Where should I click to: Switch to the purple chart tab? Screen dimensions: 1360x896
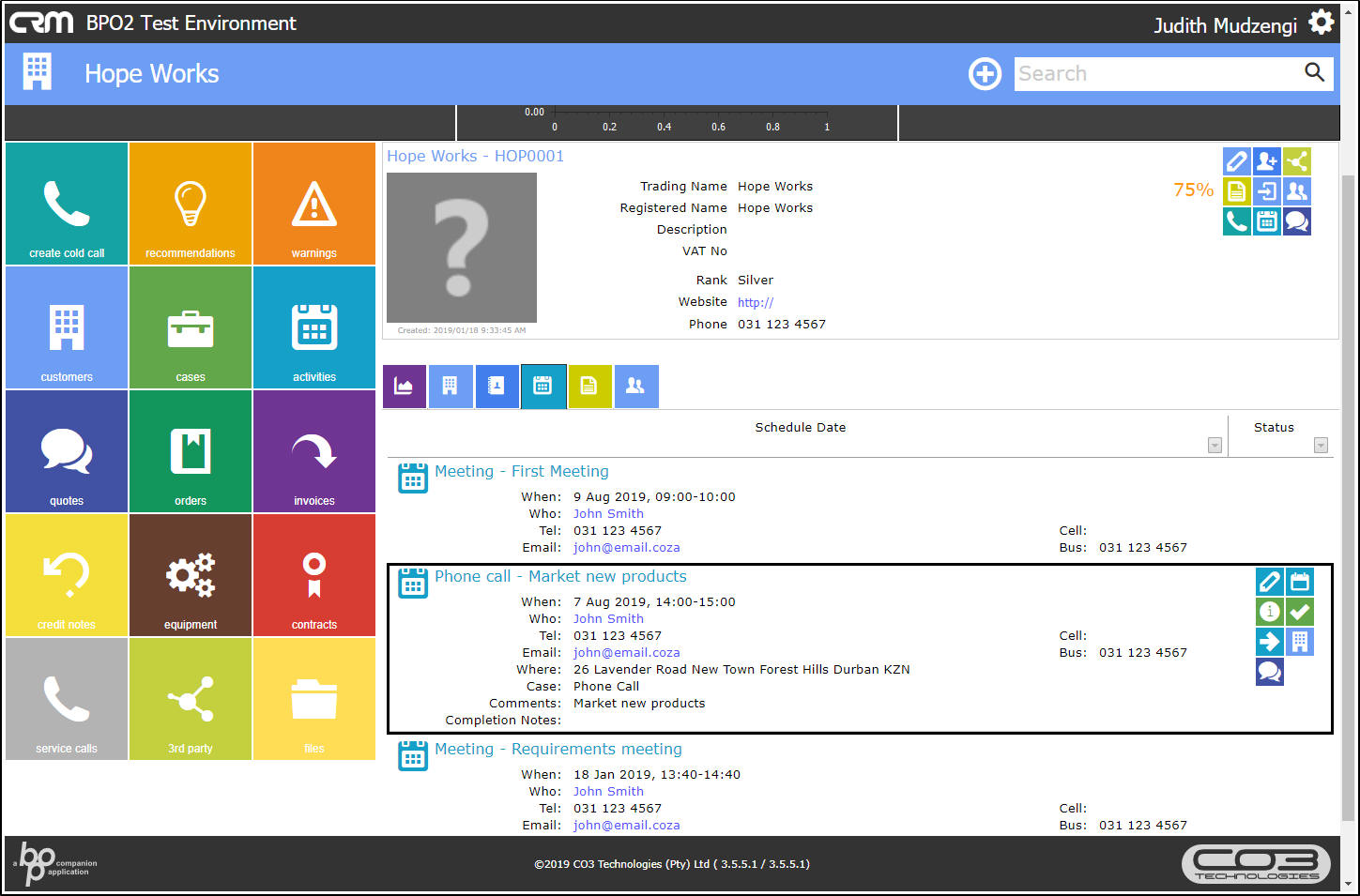[x=405, y=387]
